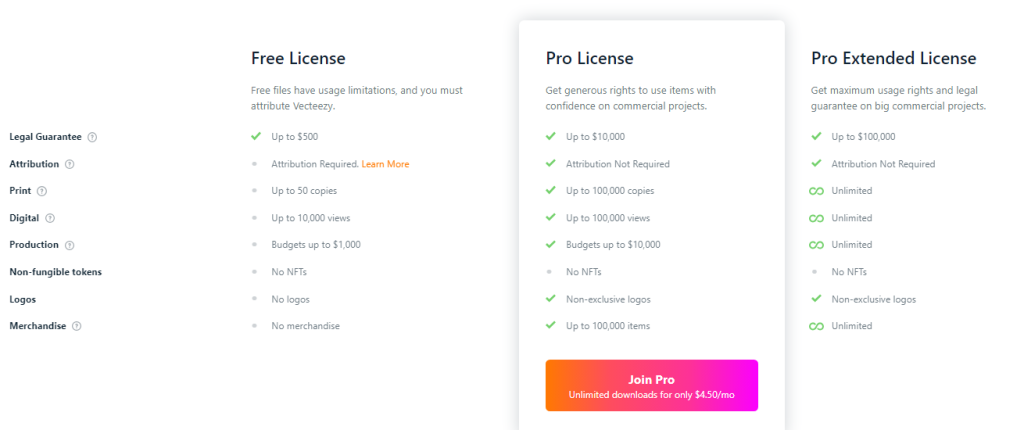Viewport: 1024px width, 430px height.
Task: Select the Pro License heading
Action: (x=590, y=58)
